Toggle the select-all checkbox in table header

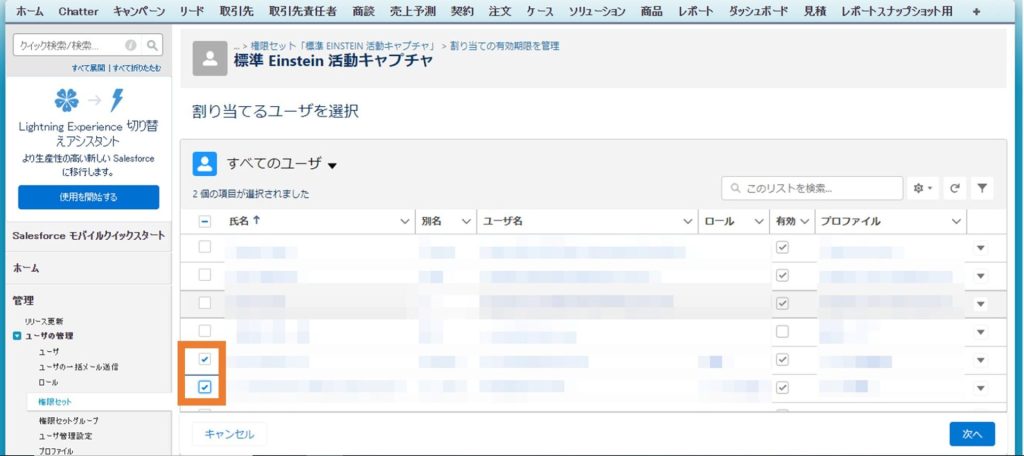(204, 221)
